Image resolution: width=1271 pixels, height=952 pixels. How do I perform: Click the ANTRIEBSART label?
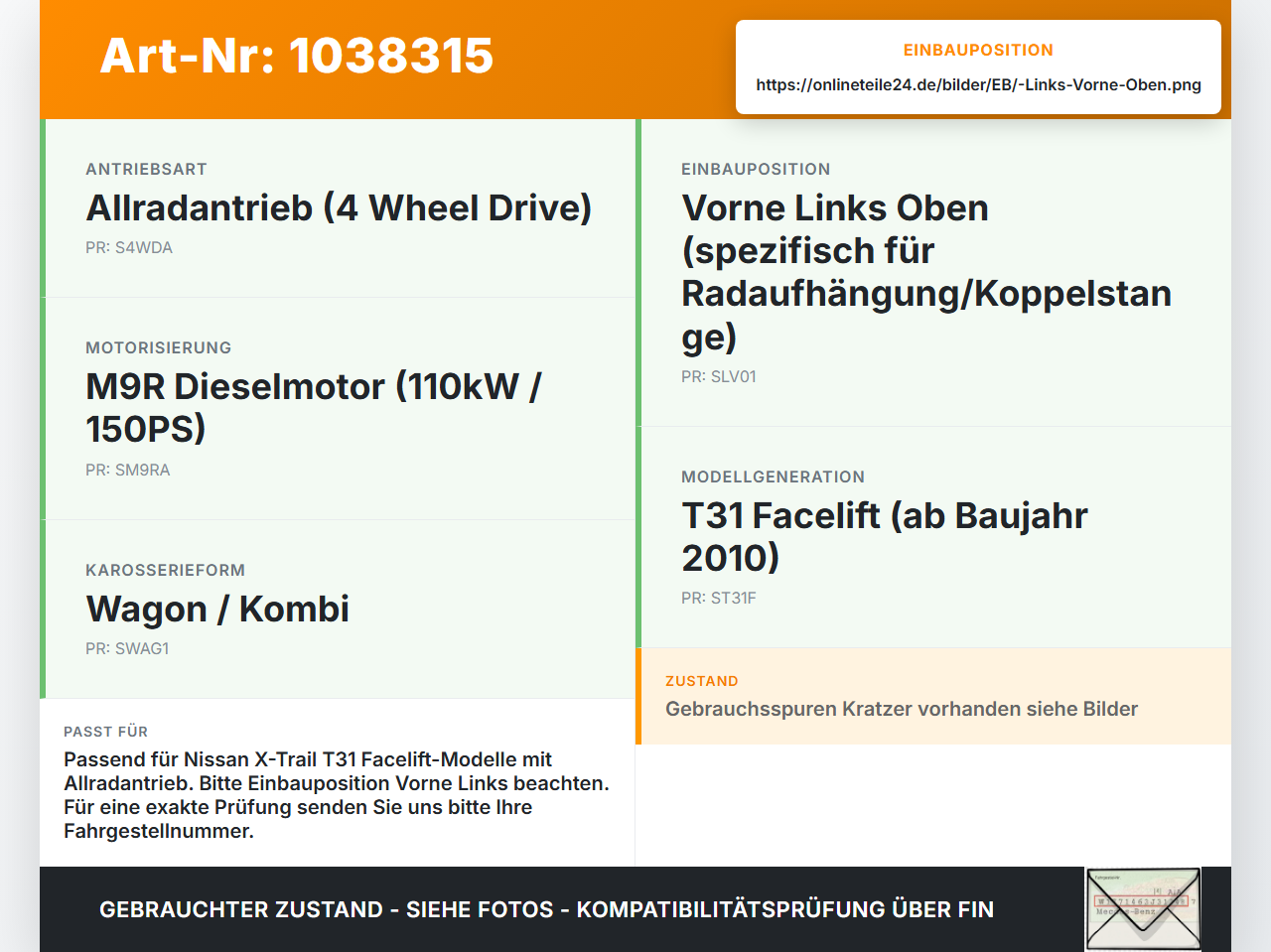[x=146, y=169]
